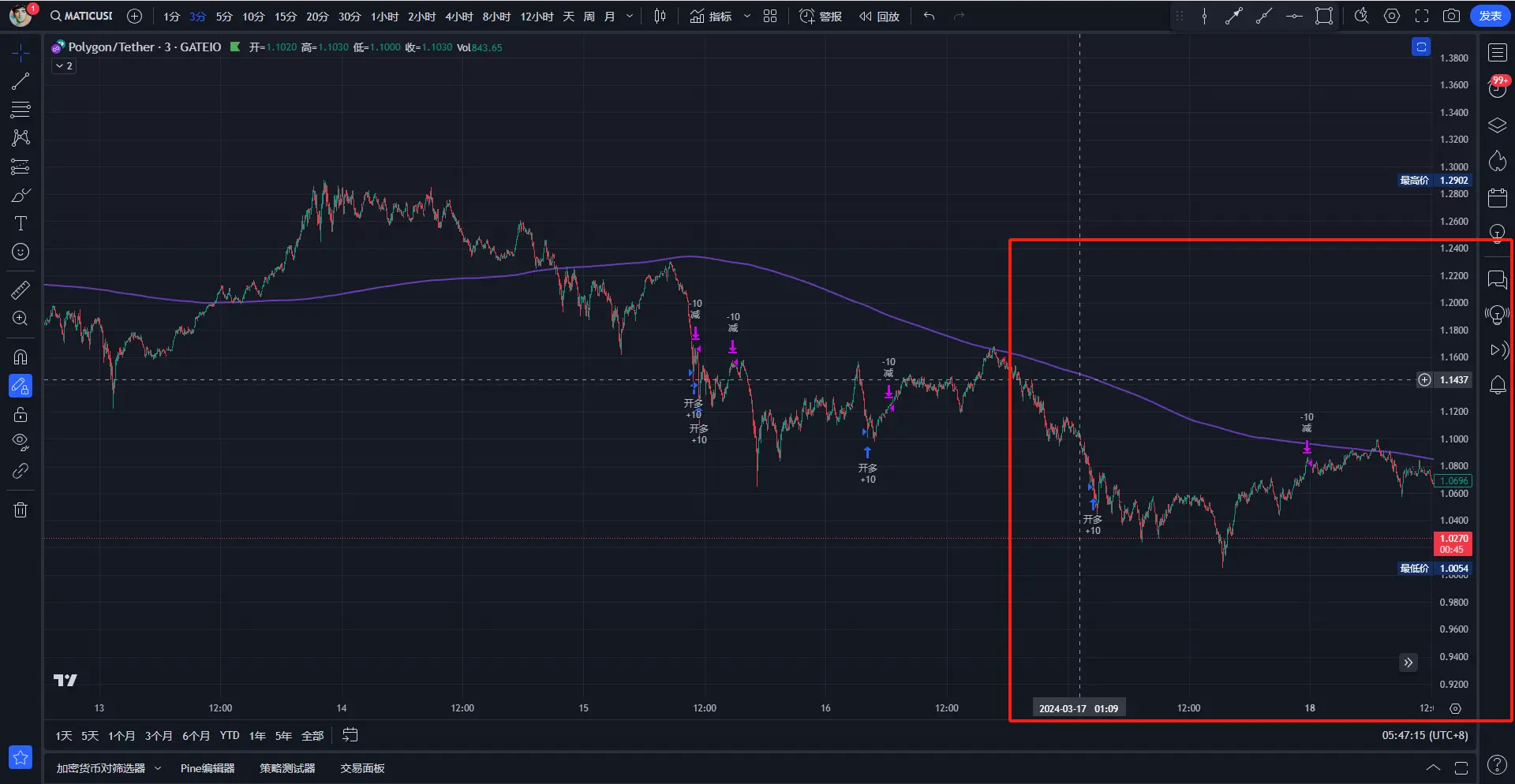Open the hotlists flame panel

[1497, 161]
